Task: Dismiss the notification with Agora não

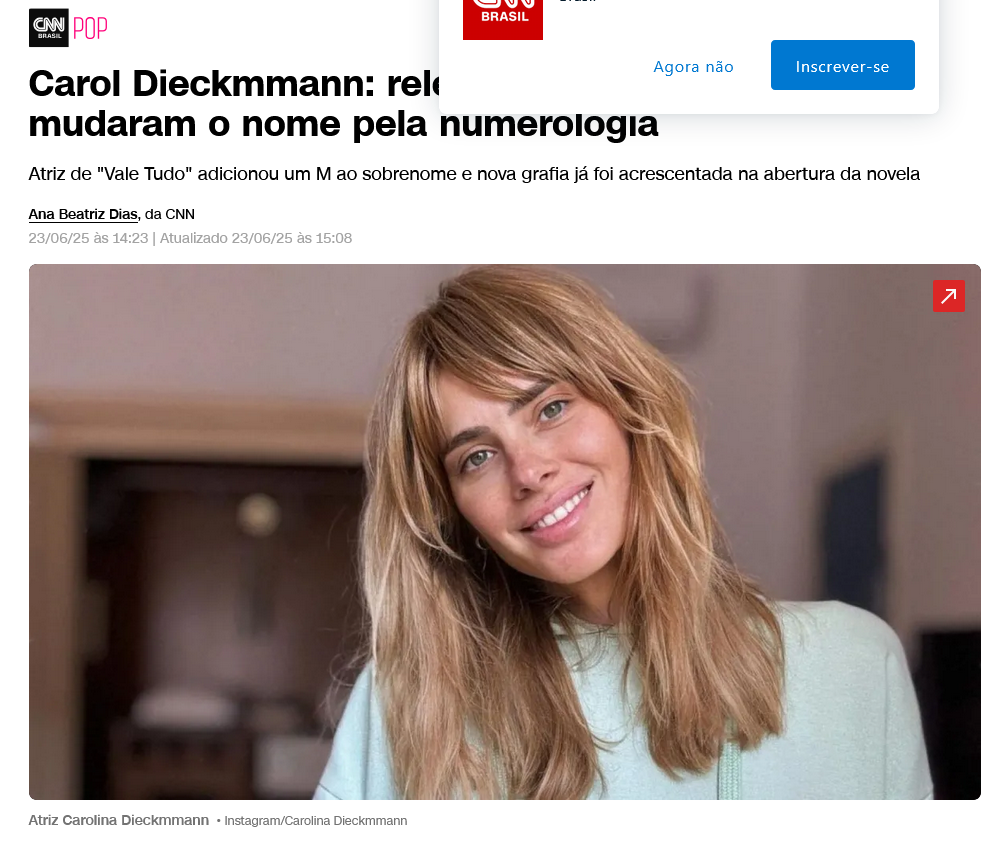Action: 693,67
